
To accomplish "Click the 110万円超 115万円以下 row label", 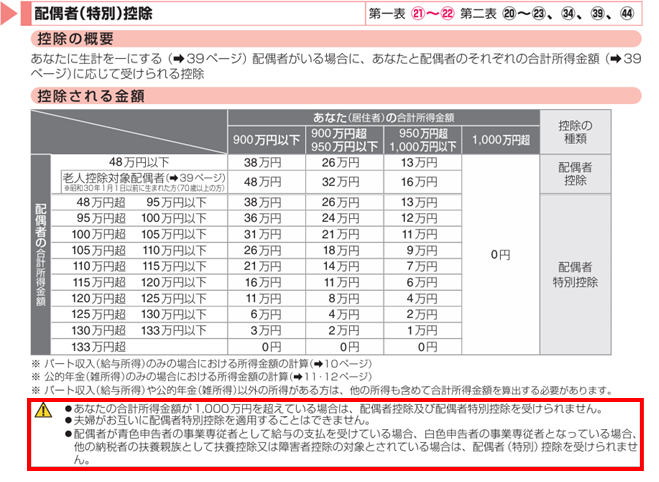I will tap(139, 266).
